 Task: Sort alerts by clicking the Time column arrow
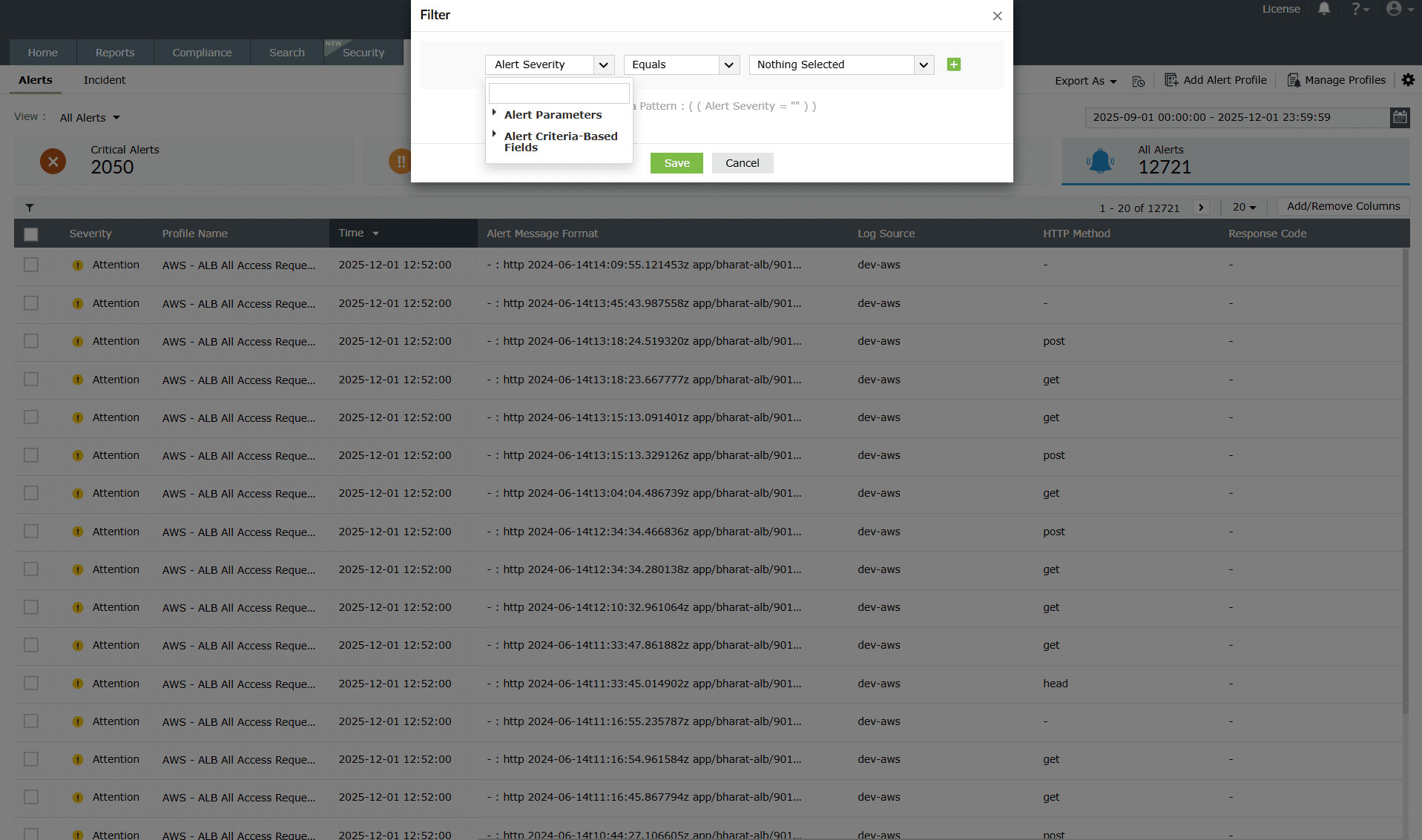tap(375, 233)
